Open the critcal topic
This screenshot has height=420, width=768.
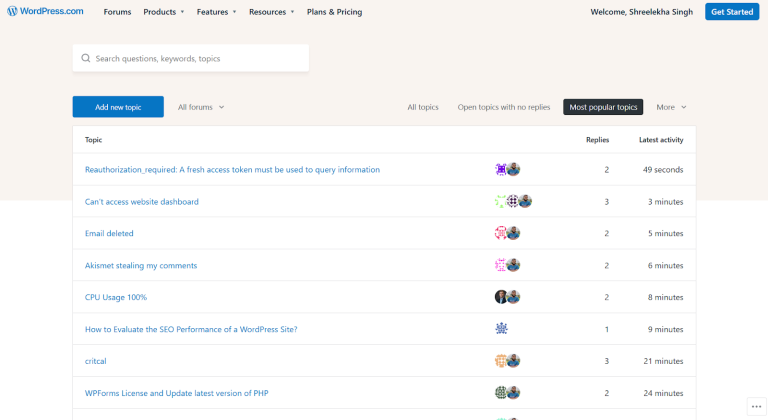(96, 361)
